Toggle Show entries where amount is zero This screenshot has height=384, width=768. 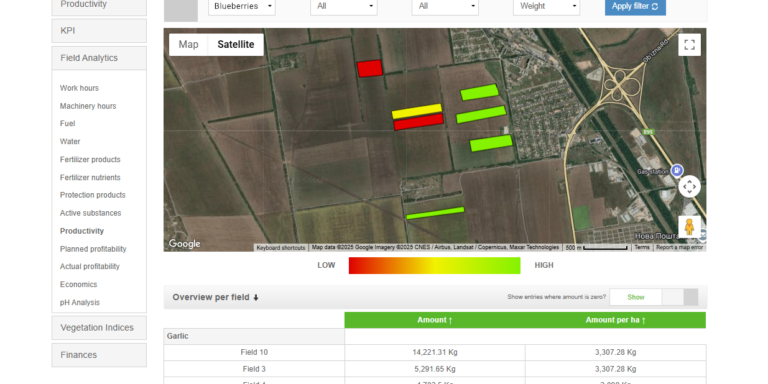tap(654, 297)
